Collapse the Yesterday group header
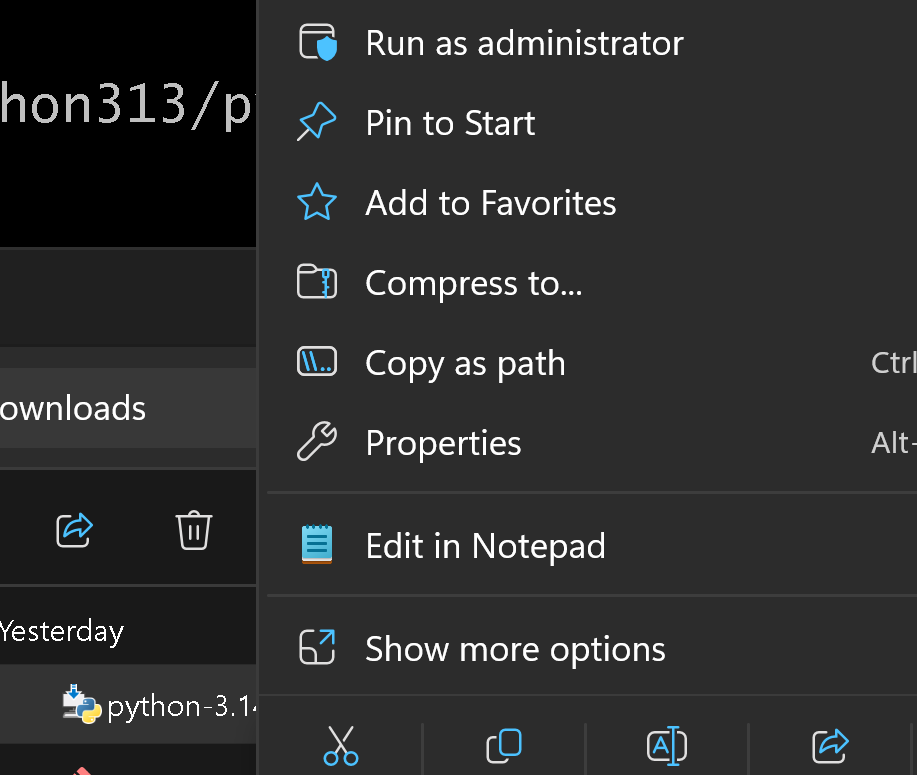Viewport: 917px width, 775px height. tap(62, 631)
